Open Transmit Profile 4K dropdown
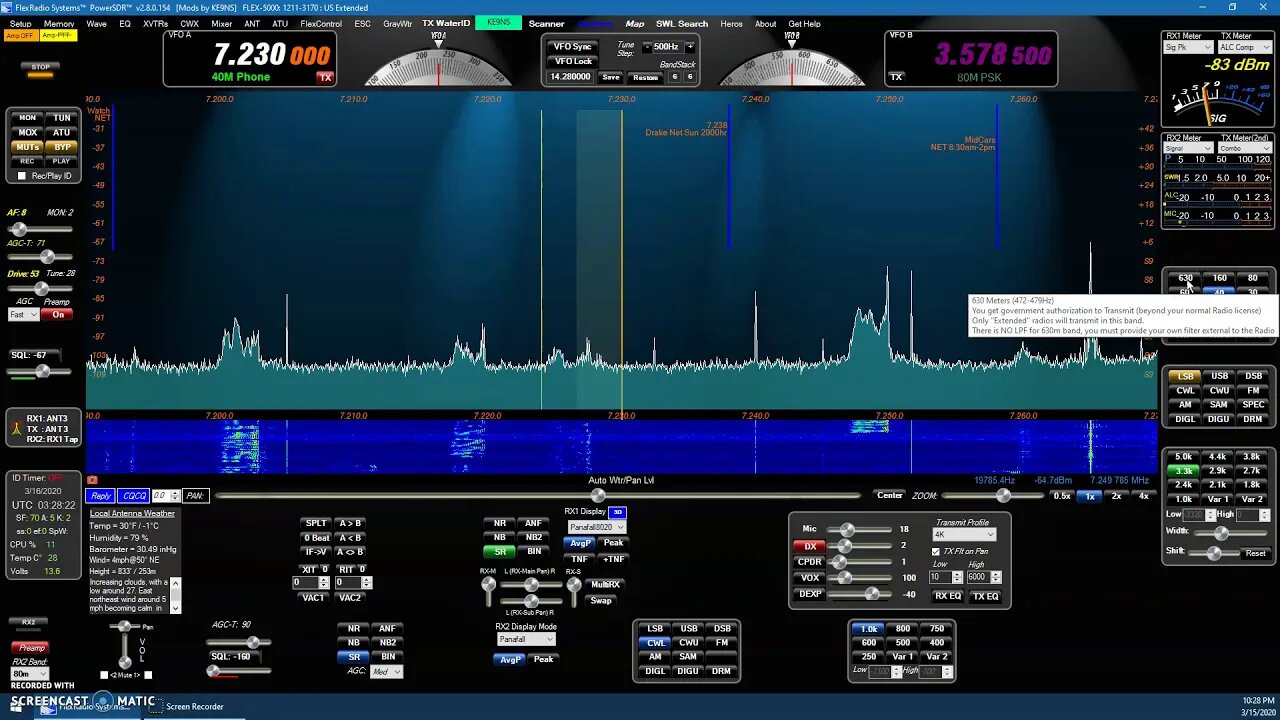This screenshot has height=720, width=1280. coord(964,535)
